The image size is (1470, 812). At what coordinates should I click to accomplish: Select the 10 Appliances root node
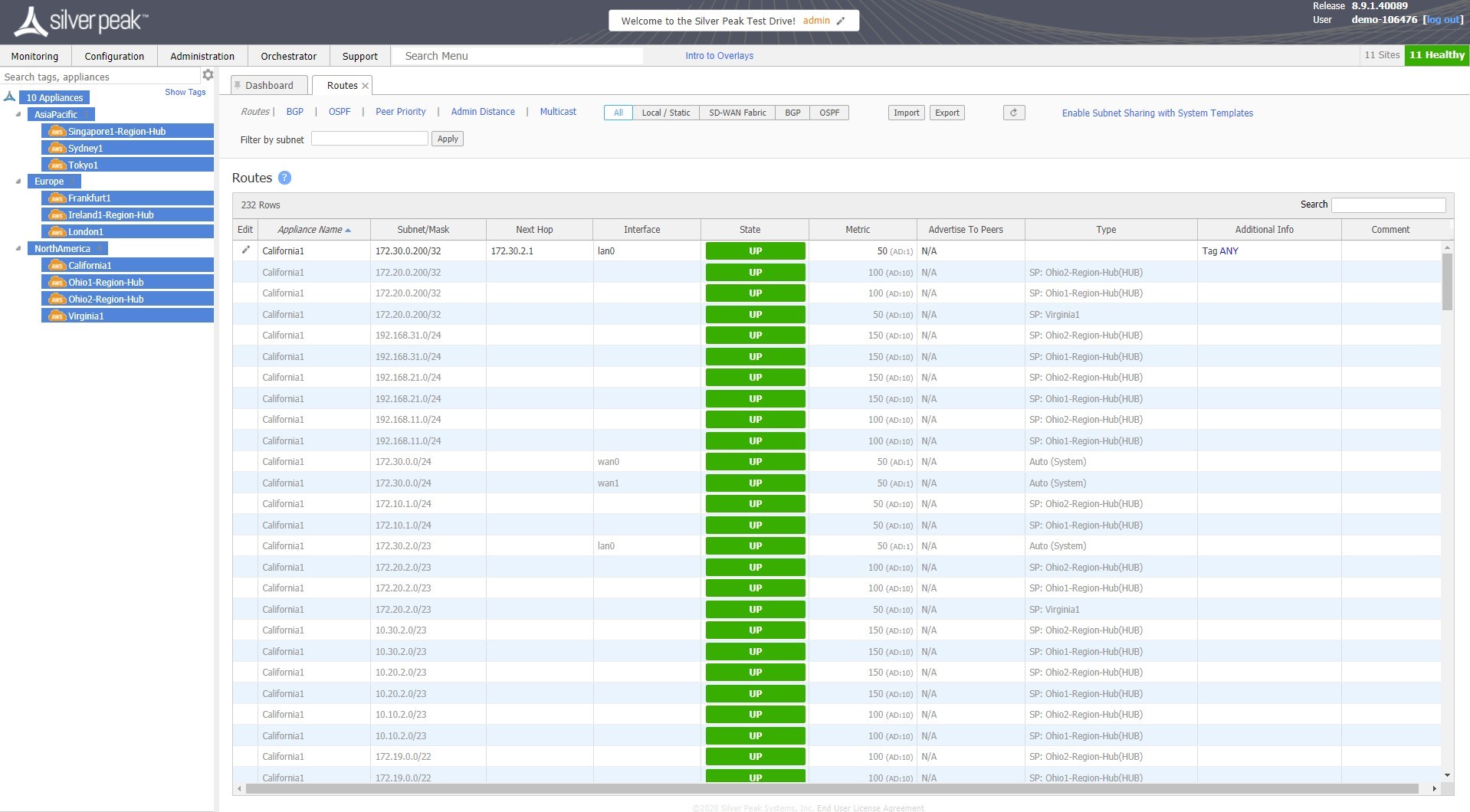click(54, 97)
